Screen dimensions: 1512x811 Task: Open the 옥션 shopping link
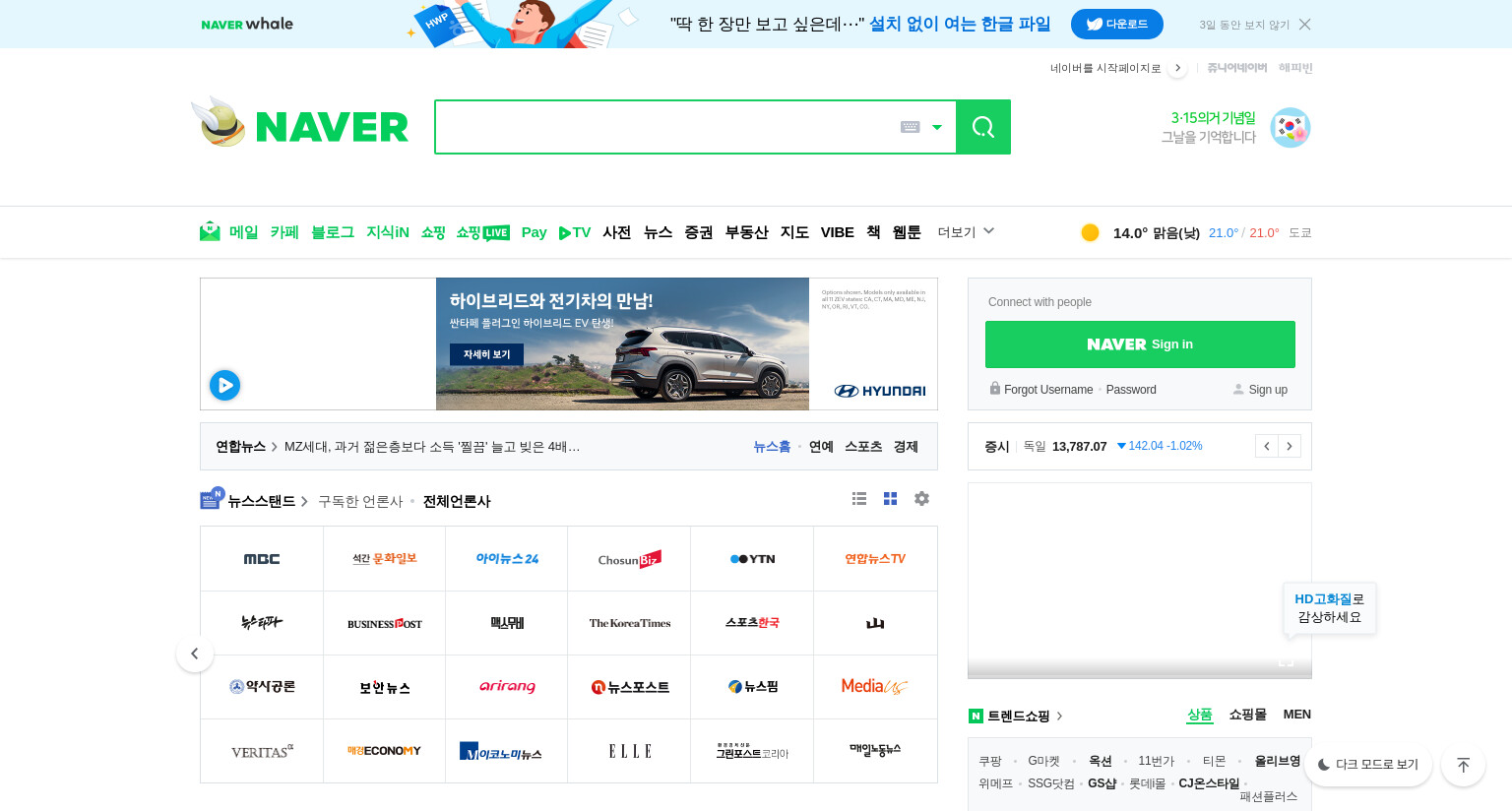pos(1100,761)
